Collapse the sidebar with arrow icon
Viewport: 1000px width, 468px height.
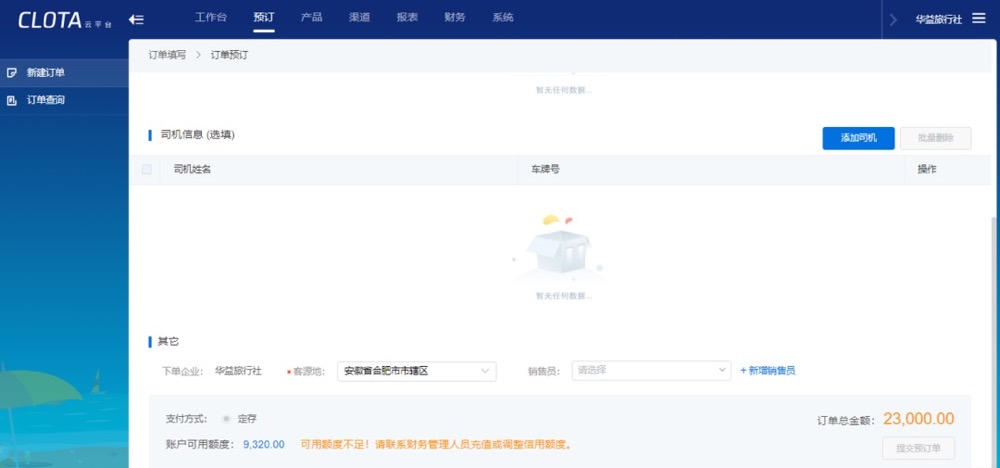click(136, 19)
